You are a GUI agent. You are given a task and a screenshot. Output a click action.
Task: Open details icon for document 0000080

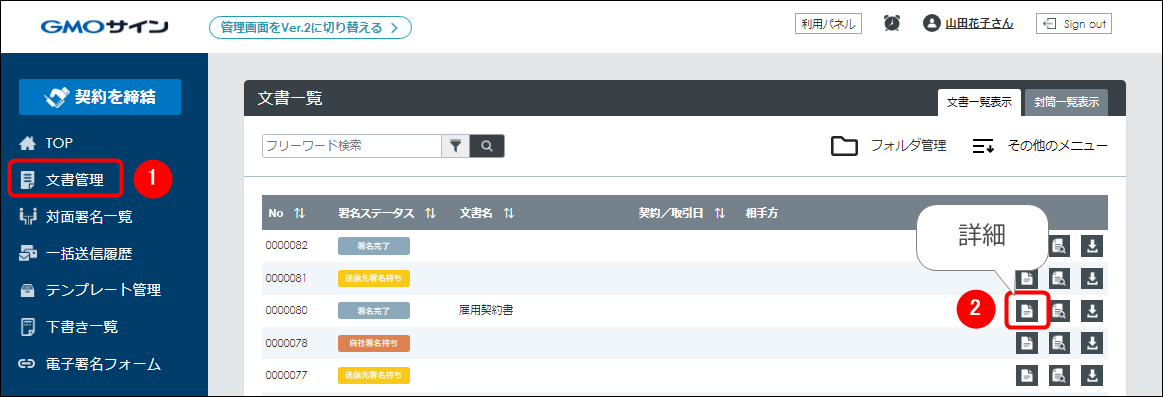tap(1027, 311)
